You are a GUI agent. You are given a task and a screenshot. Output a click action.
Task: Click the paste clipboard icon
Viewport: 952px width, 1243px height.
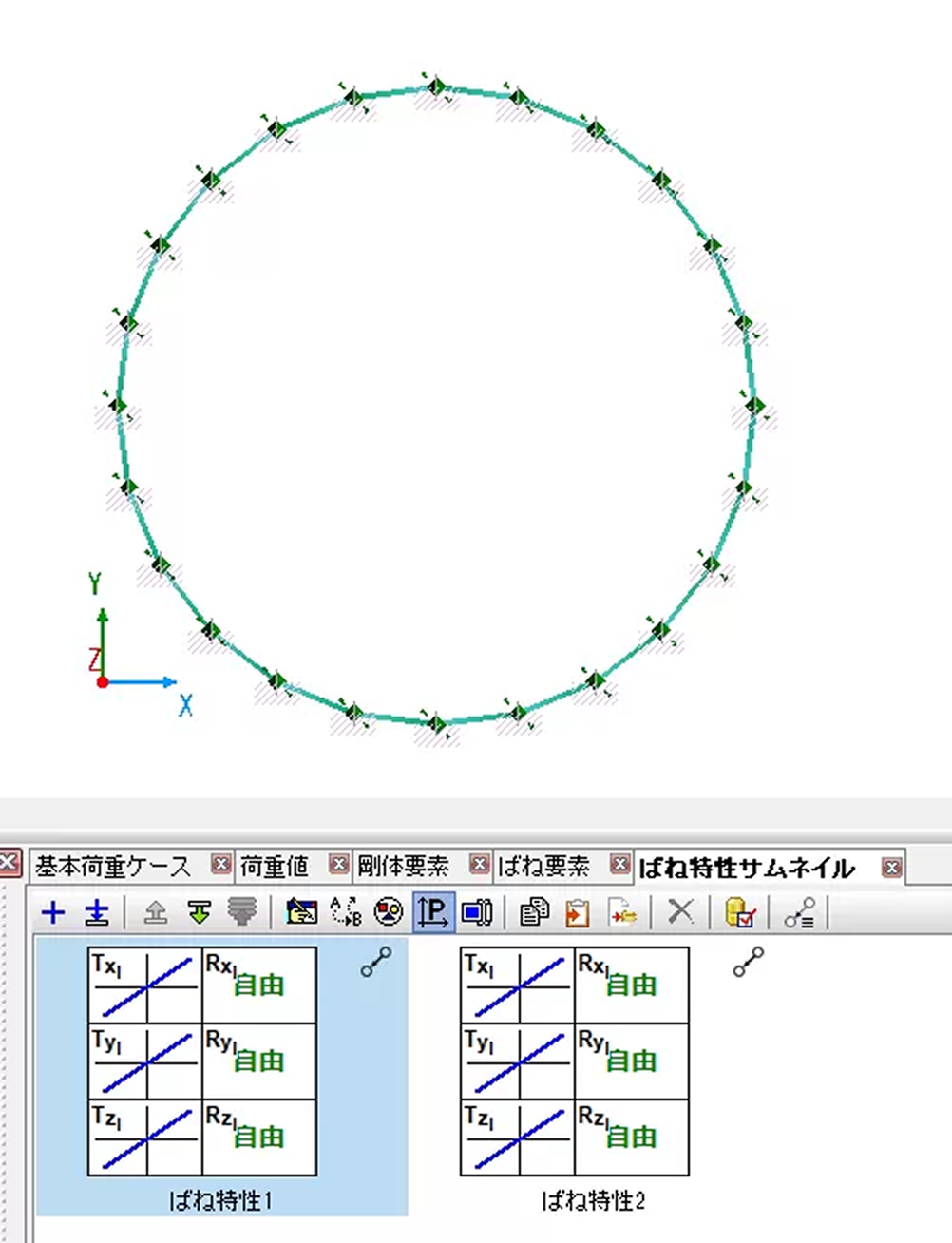pos(579,912)
